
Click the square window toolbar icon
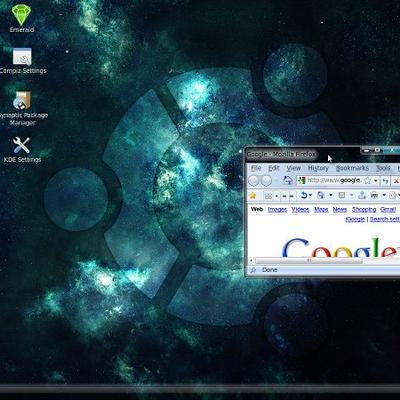(x=342, y=195)
